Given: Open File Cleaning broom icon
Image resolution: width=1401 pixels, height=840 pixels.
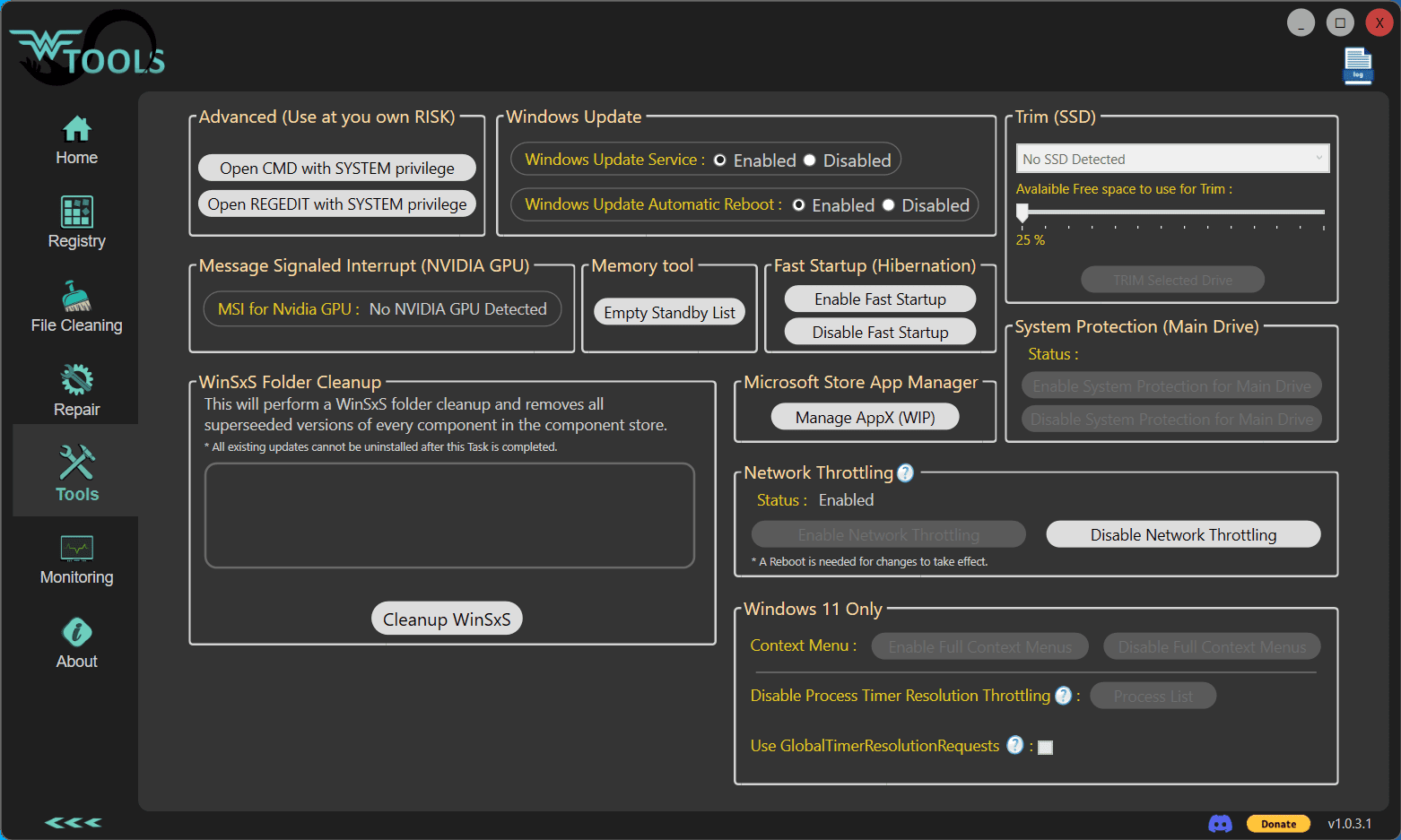Looking at the screenshot, I should [77, 296].
